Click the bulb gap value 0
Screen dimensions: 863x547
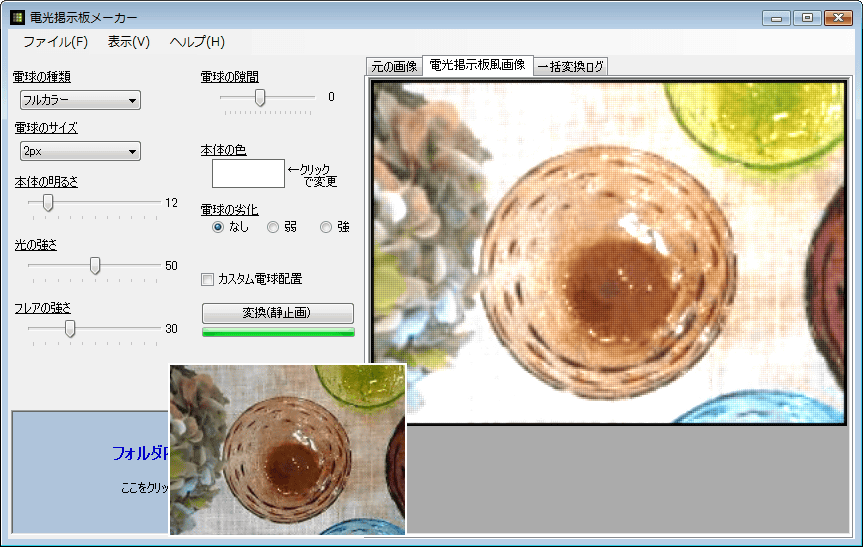pyautogui.click(x=331, y=97)
